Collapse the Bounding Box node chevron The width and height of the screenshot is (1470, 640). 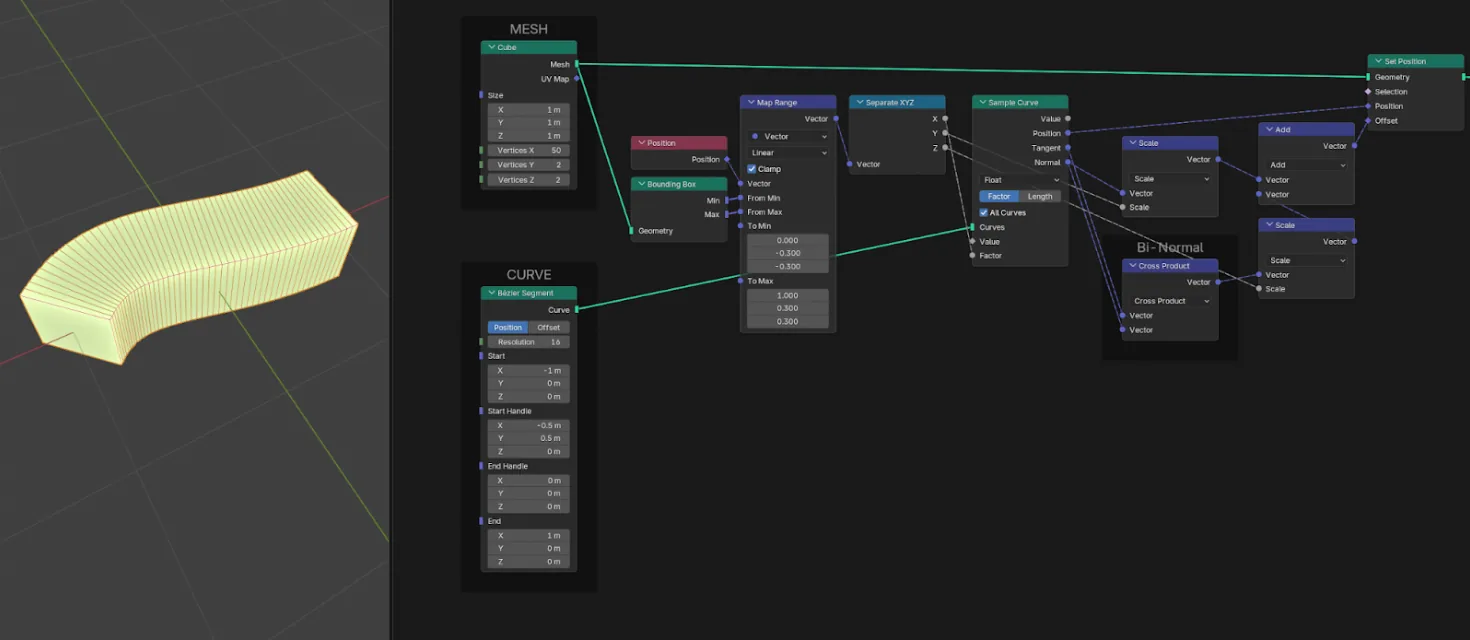(641, 184)
